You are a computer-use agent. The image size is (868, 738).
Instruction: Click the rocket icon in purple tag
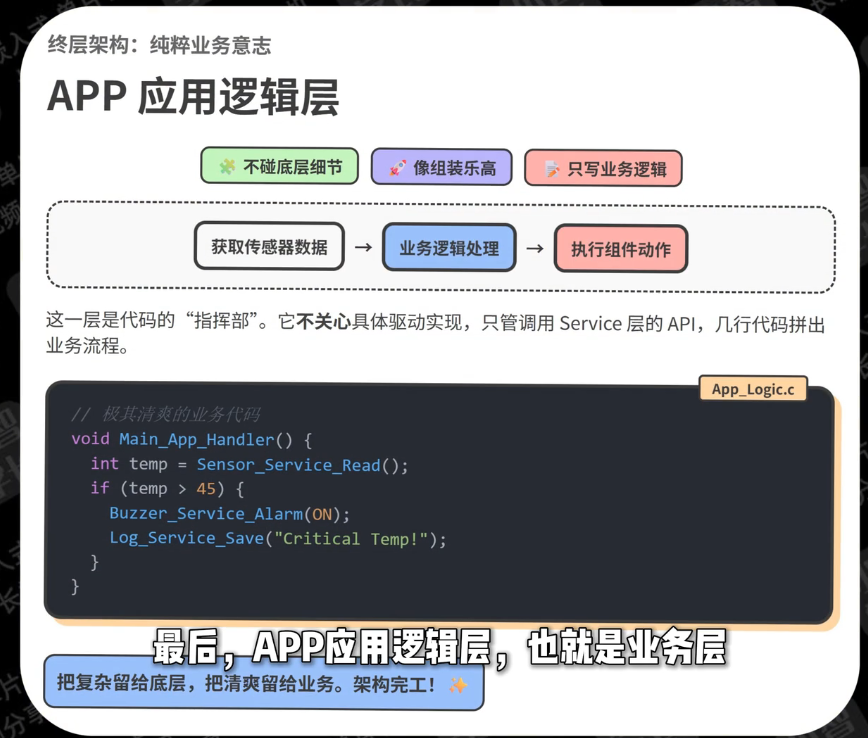pyautogui.click(x=397, y=168)
